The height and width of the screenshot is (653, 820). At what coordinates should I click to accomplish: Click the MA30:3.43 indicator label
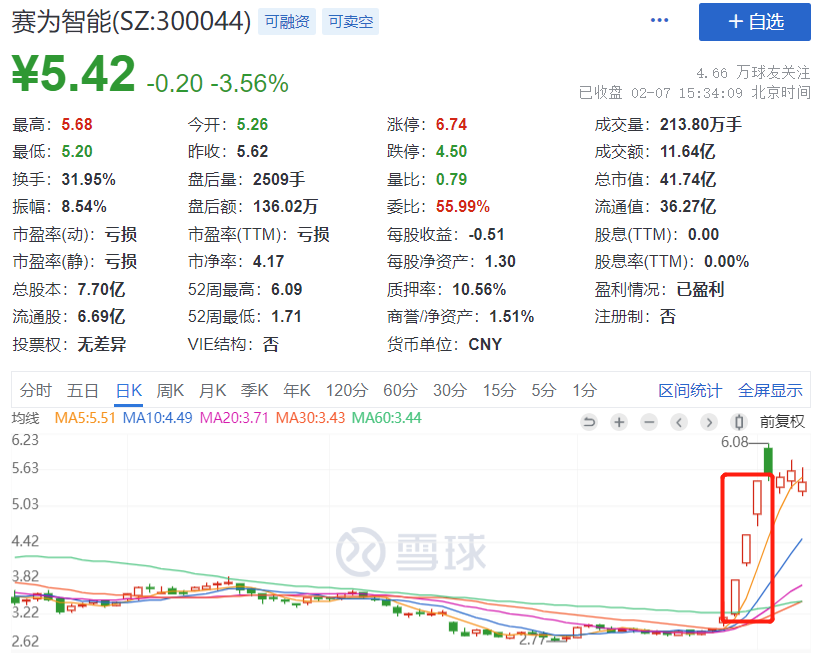pyautogui.click(x=311, y=418)
